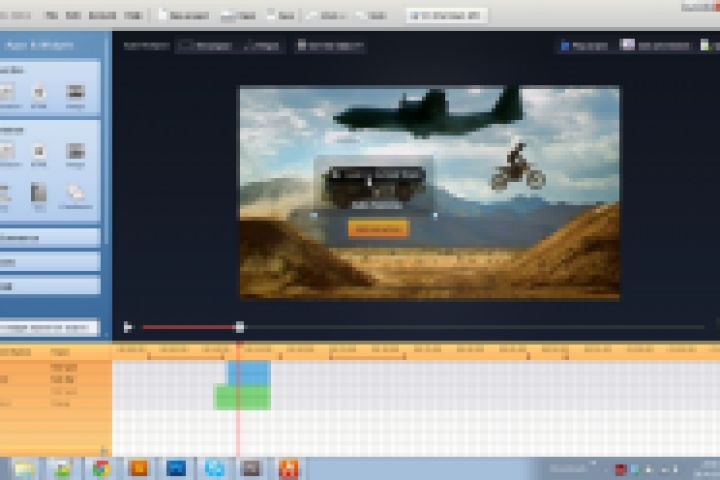This screenshot has height=480, width=720.
Task: Click the canvas toolbar button with the film-strip icon
Action: pyautogui.click(x=330, y=45)
